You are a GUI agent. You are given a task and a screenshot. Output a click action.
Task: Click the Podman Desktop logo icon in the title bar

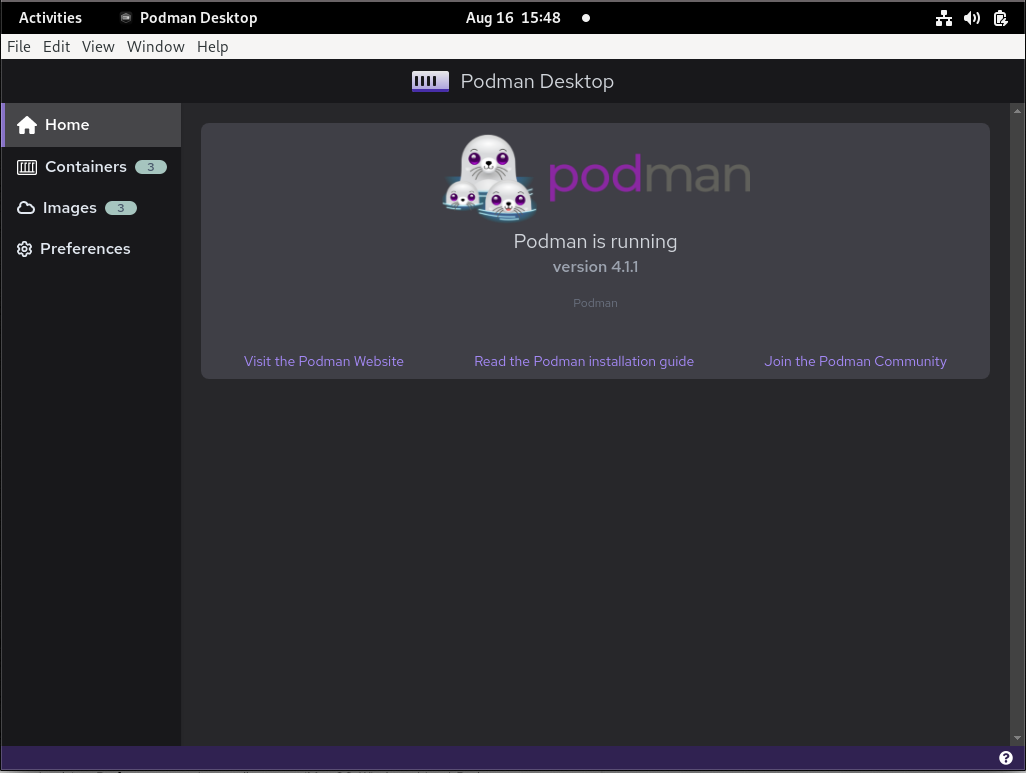click(430, 81)
